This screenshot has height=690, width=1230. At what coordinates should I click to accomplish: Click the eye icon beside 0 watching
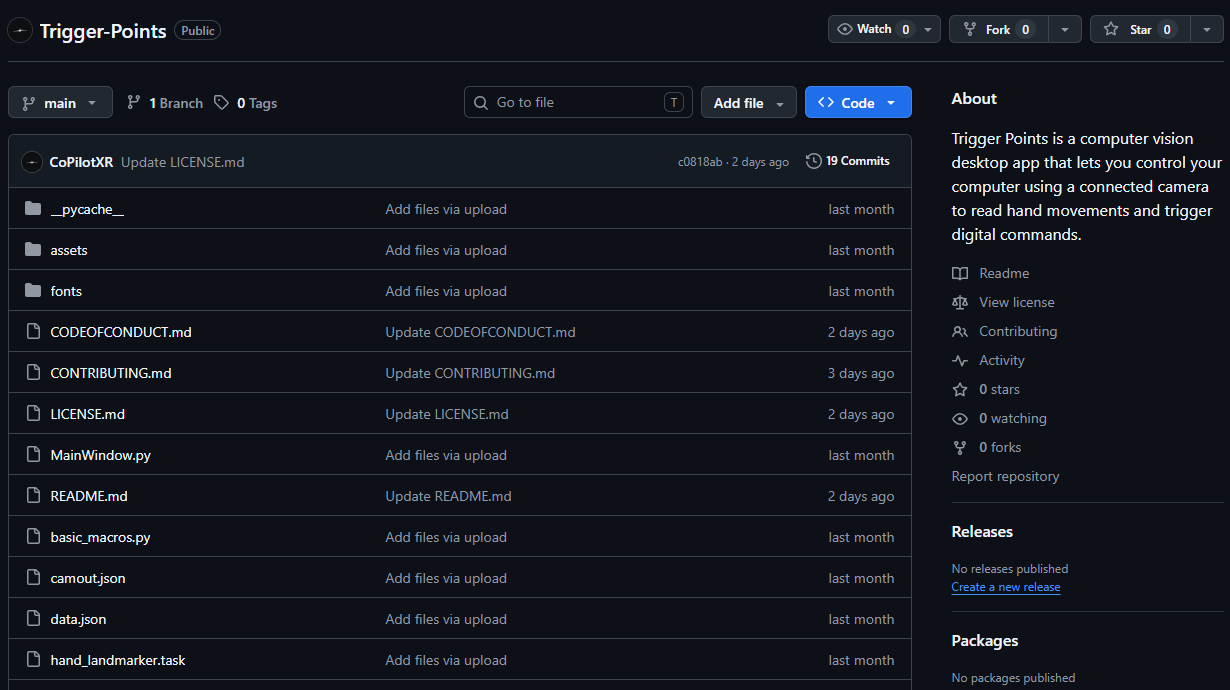960,418
